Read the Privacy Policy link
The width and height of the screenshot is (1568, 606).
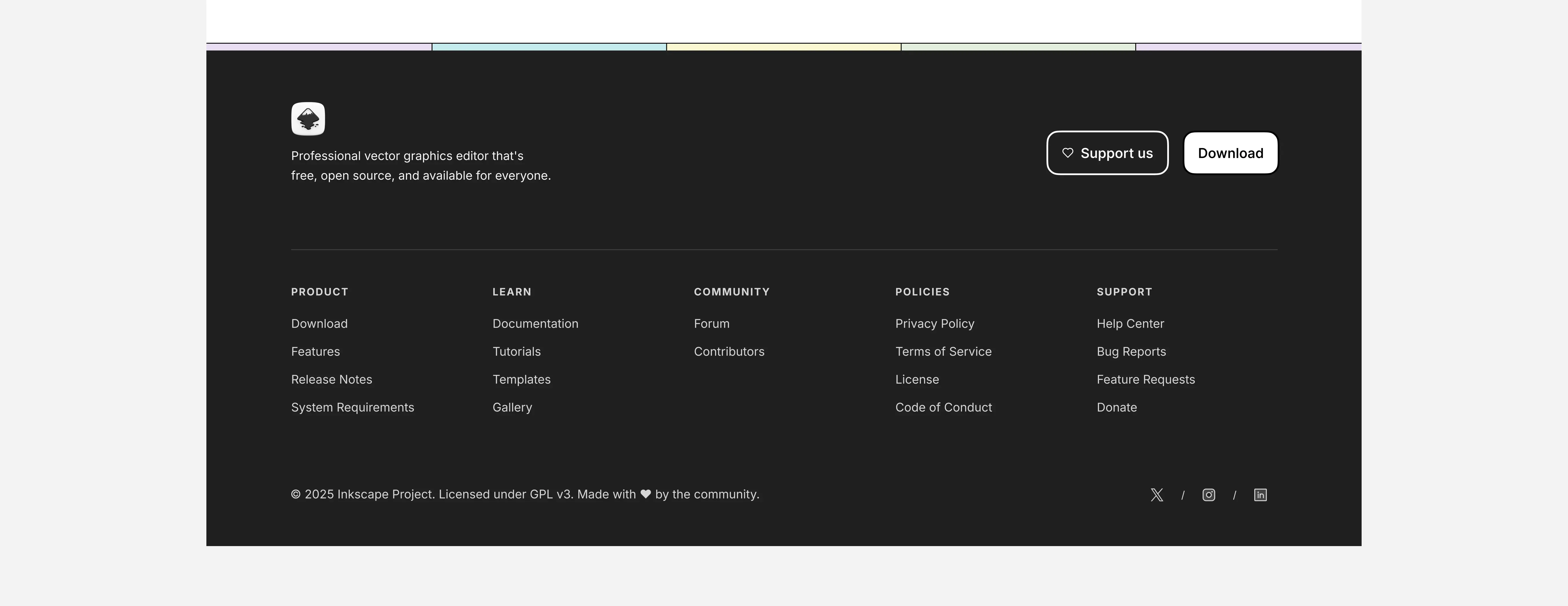click(x=934, y=324)
